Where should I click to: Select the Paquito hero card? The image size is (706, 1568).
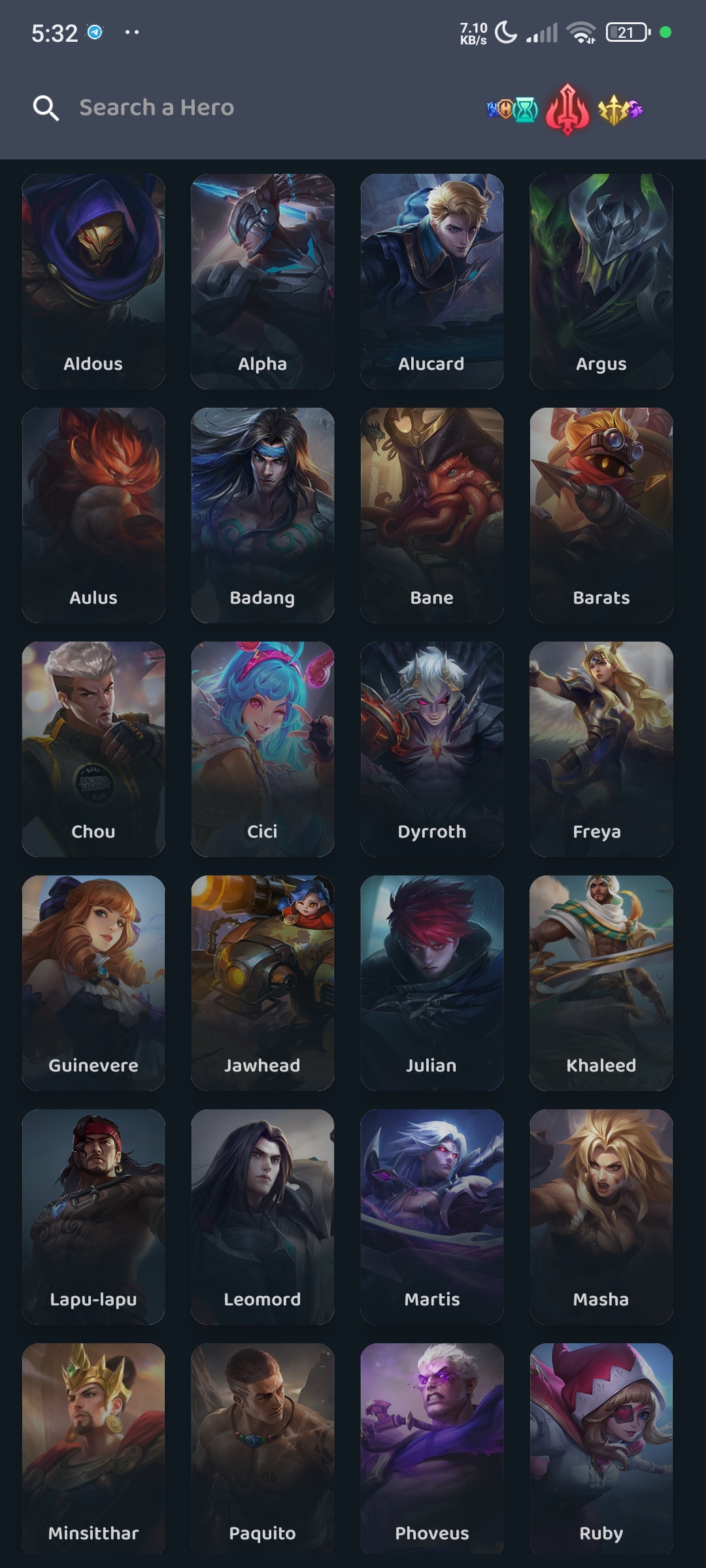[263, 1449]
